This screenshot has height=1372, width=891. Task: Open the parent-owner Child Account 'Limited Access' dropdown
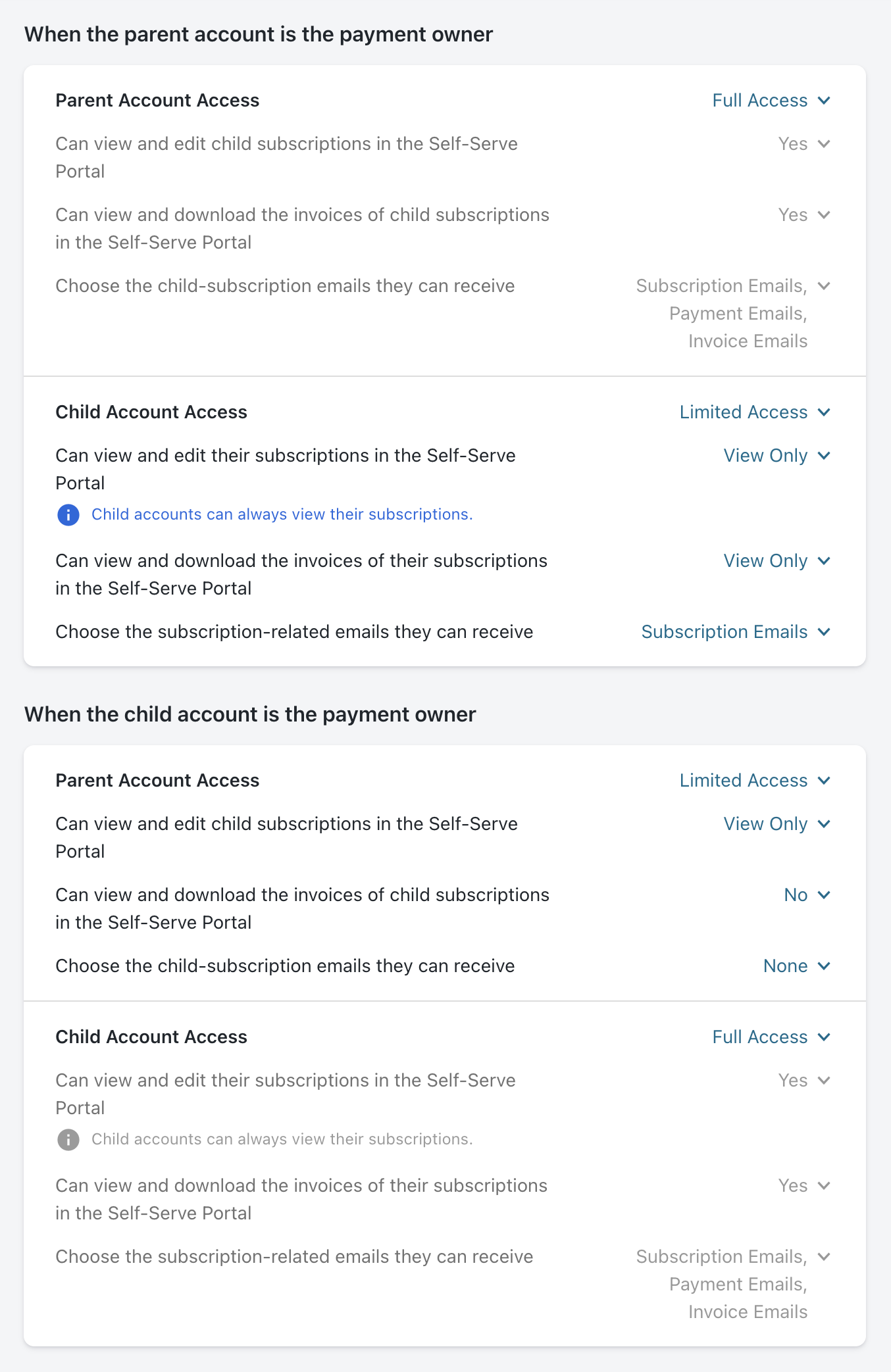coord(754,412)
